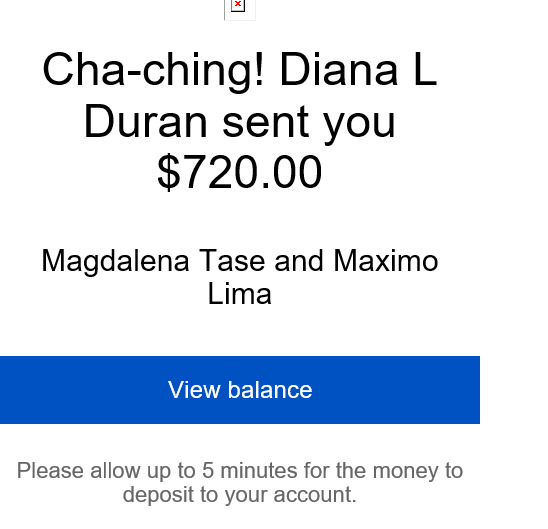Click the word "money" in notice
Viewport: 548px width, 529px height.
pos(405,472)
